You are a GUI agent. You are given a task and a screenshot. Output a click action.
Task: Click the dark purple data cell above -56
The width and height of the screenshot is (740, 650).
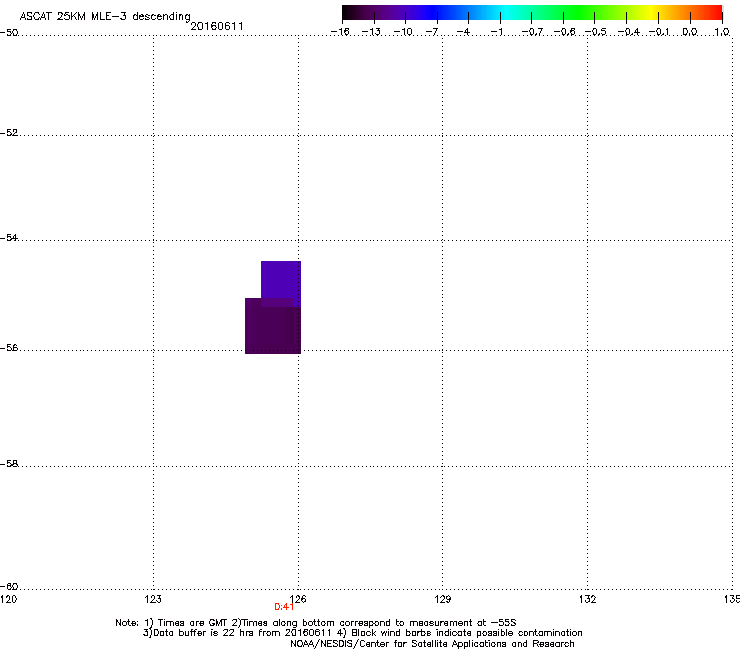[273, 328]
